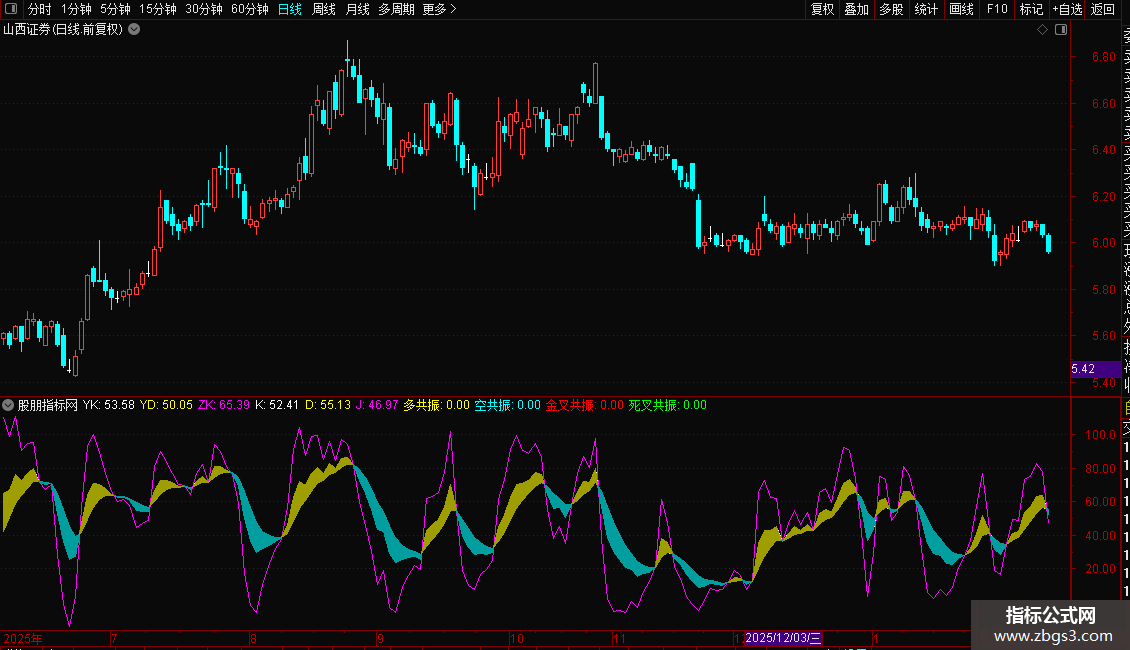Viewport: 1130px width, 650px height.
Task: Switch to the 分时 intraday view
Action: tap(39, 9)
